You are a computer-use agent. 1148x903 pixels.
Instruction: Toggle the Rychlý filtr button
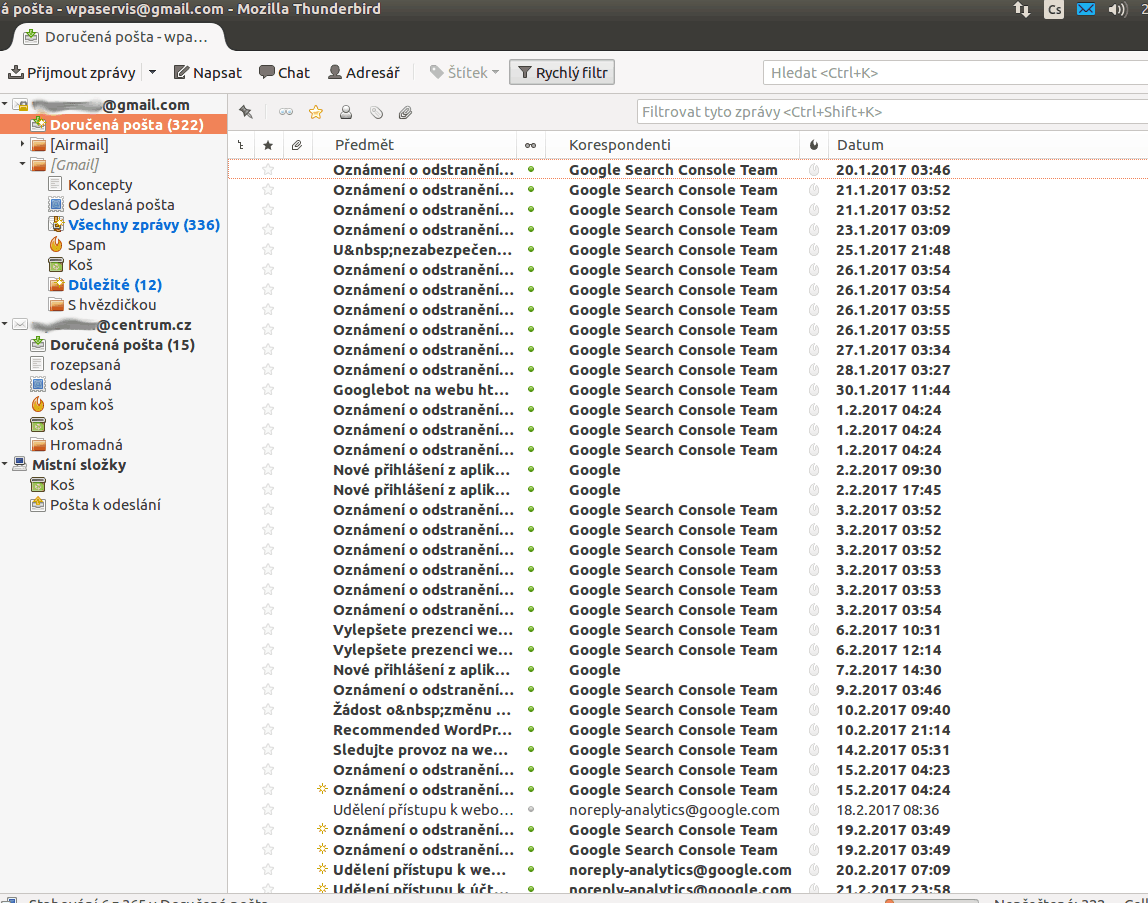(x=562, y=73)
